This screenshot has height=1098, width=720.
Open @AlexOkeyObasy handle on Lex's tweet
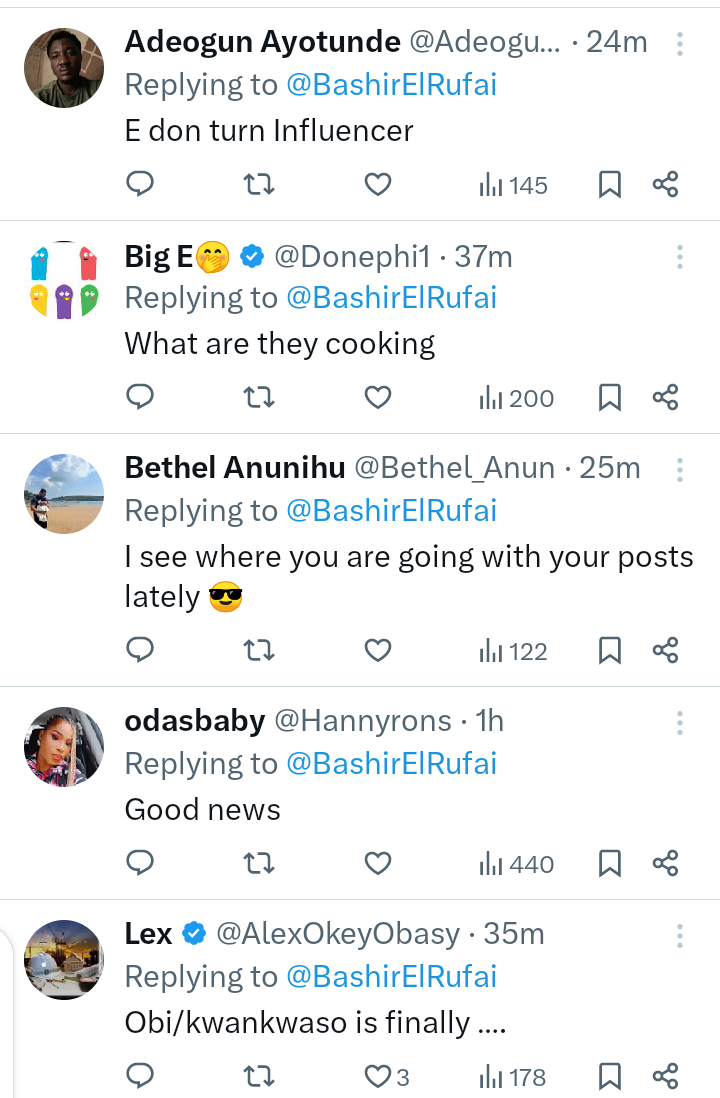[x=338, y=934]
